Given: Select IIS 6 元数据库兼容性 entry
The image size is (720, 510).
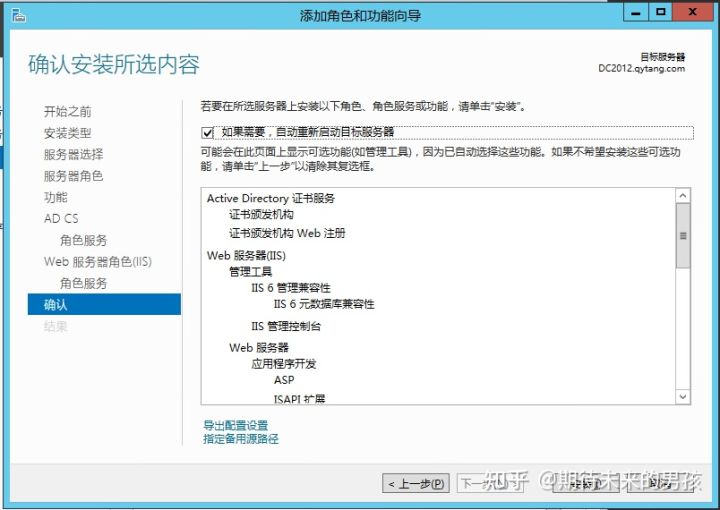Looking at the screenshot, I should pyautogui.click(x=324, y=304).
